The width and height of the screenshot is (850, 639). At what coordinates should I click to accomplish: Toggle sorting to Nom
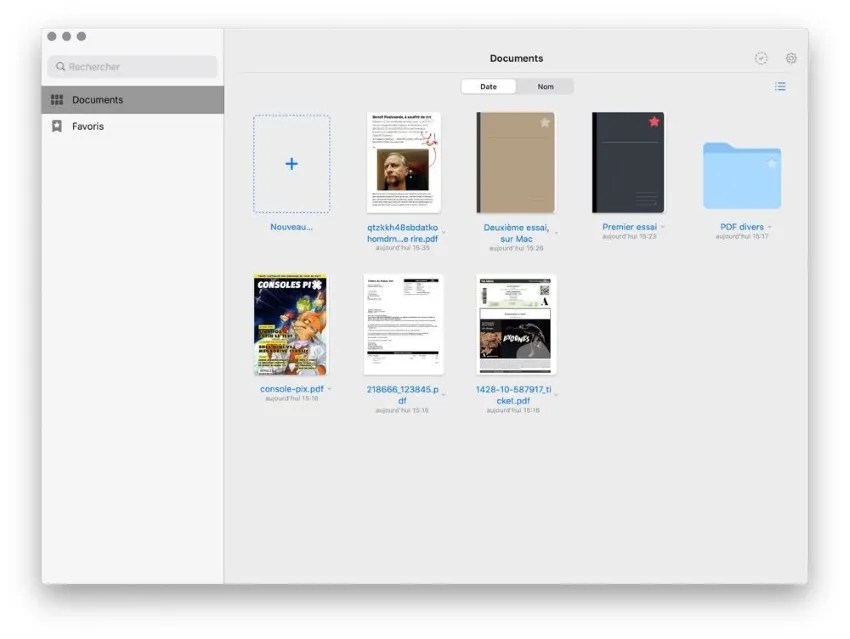(x=546, y=86)
